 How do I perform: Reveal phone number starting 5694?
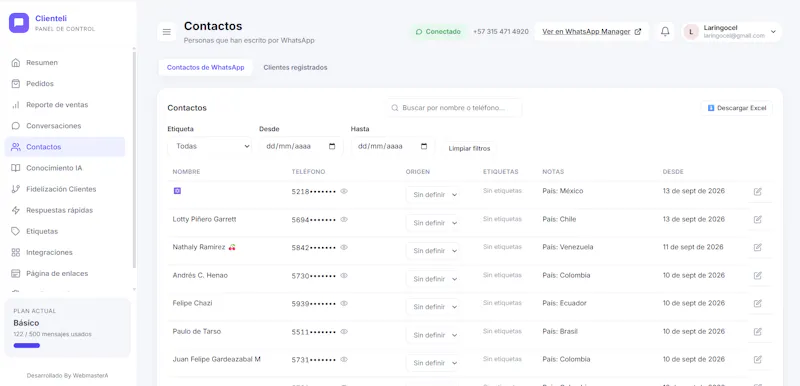(x=344, y=219)
